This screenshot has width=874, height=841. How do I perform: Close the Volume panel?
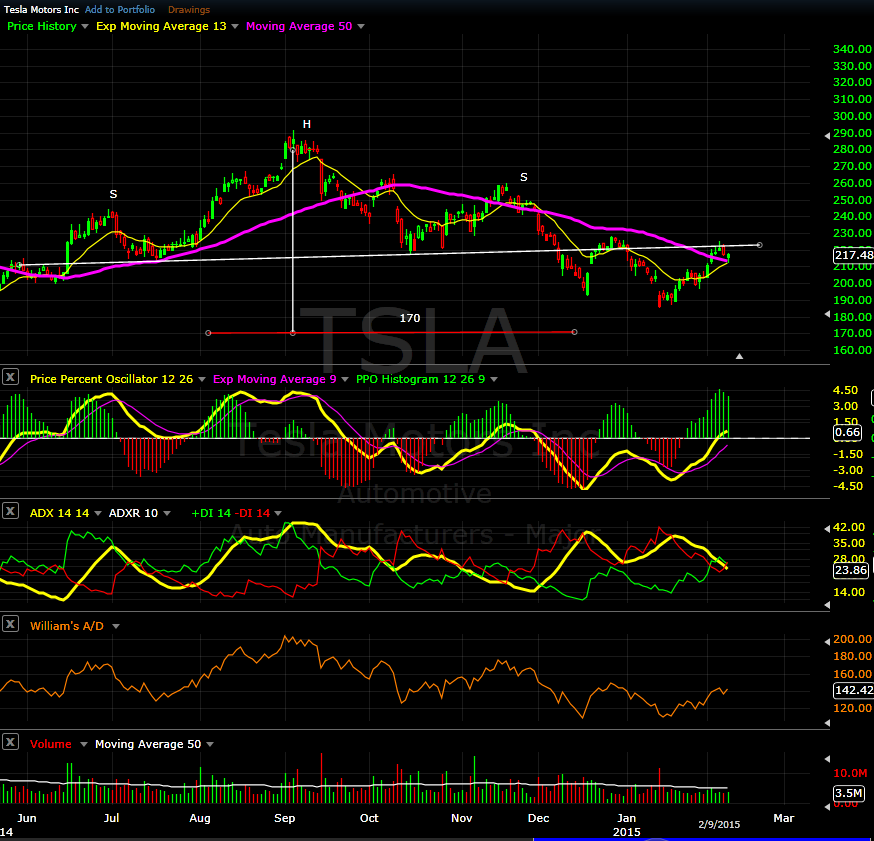pos(10,742)
